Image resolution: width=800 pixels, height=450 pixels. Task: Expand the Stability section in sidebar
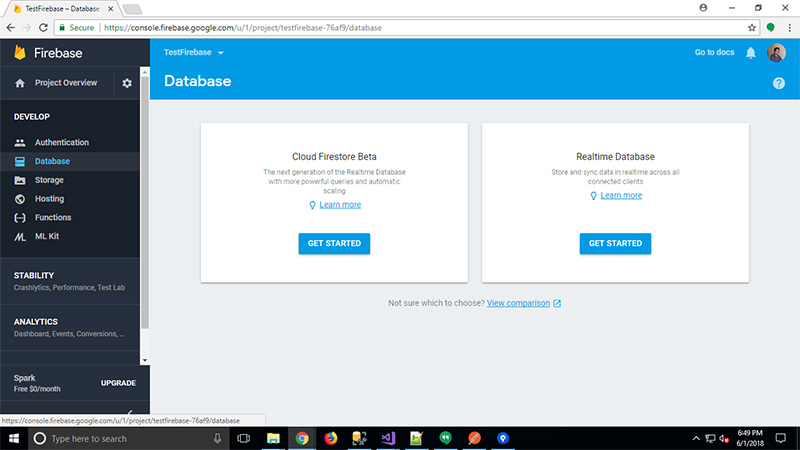click(x=70, y=281)
